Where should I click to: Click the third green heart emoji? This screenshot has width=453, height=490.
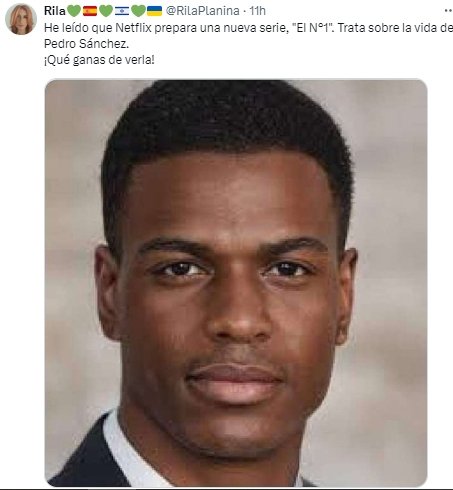click(x=138, y=11)
